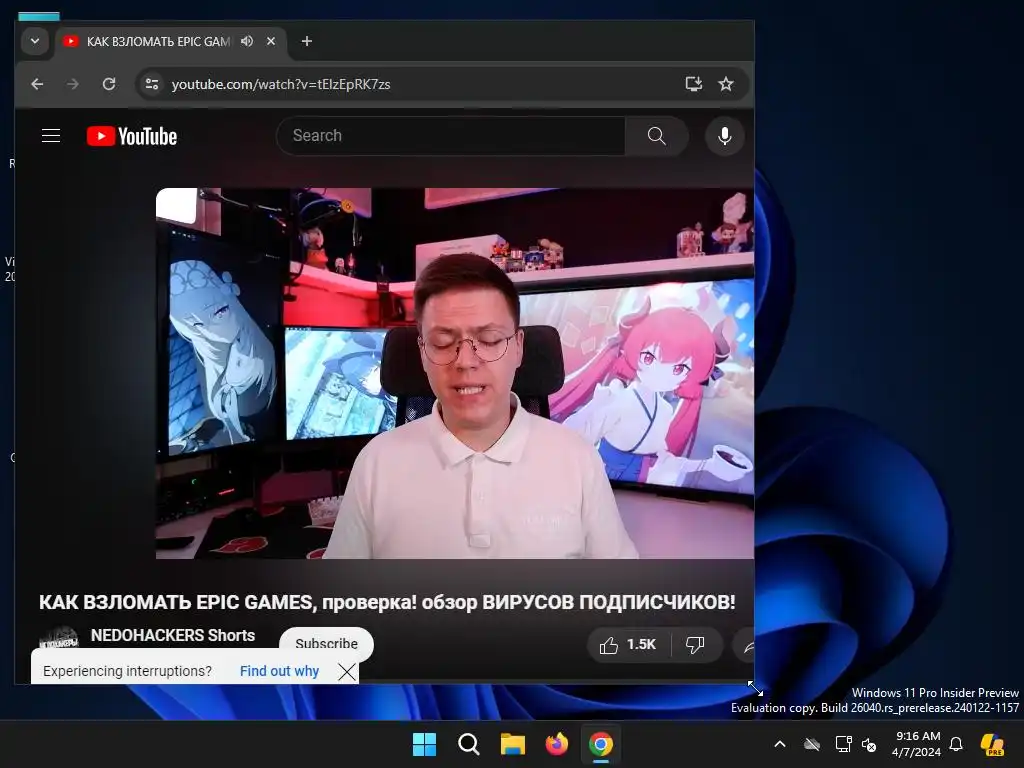Install YouTube app via address bar icon
Viewport: 1024px width, 768px height.
pos(694,84)
